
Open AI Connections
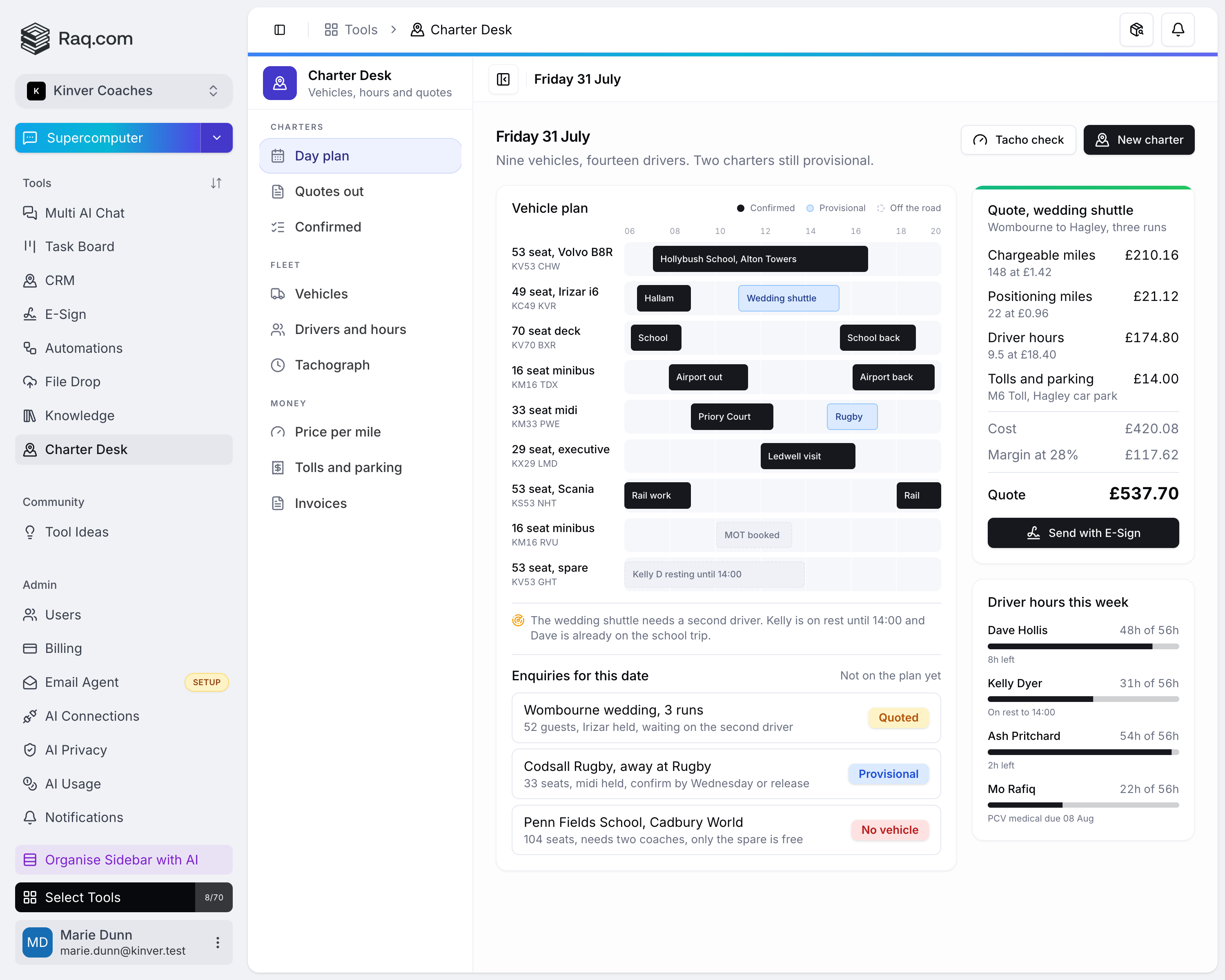tap(123, 716)
